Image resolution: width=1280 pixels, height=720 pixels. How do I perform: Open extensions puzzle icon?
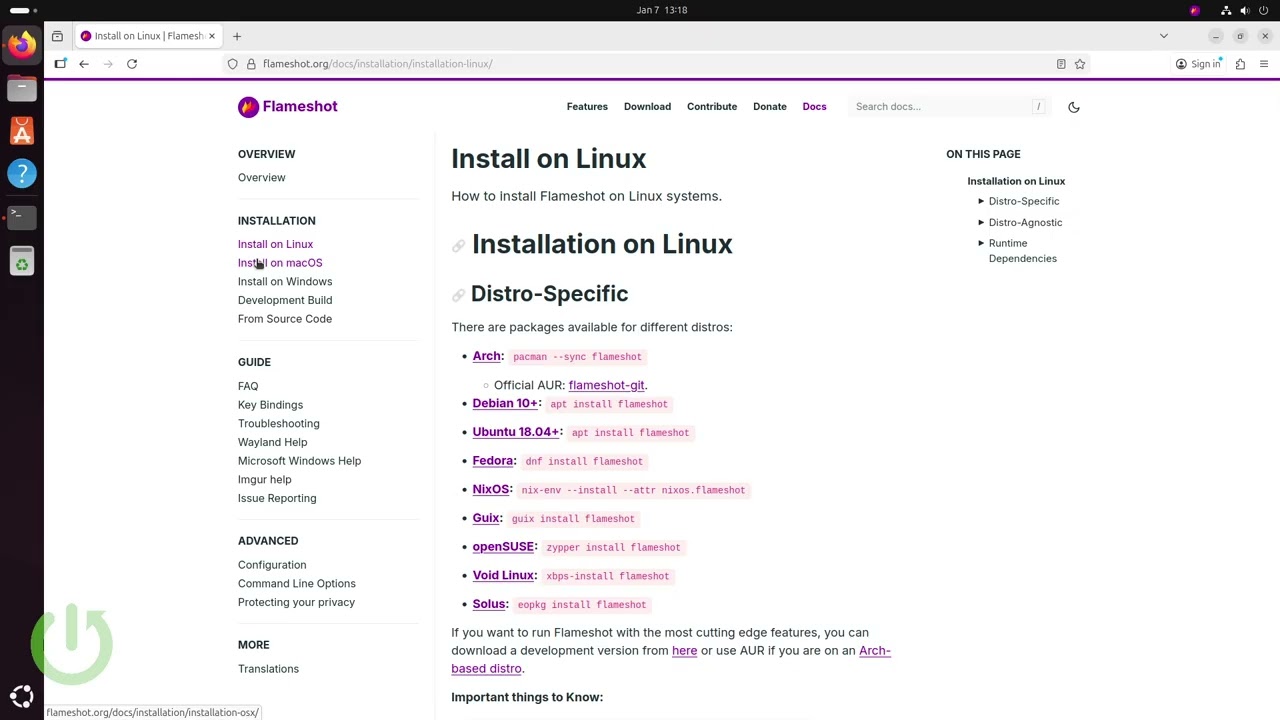tap(1240, 64)
